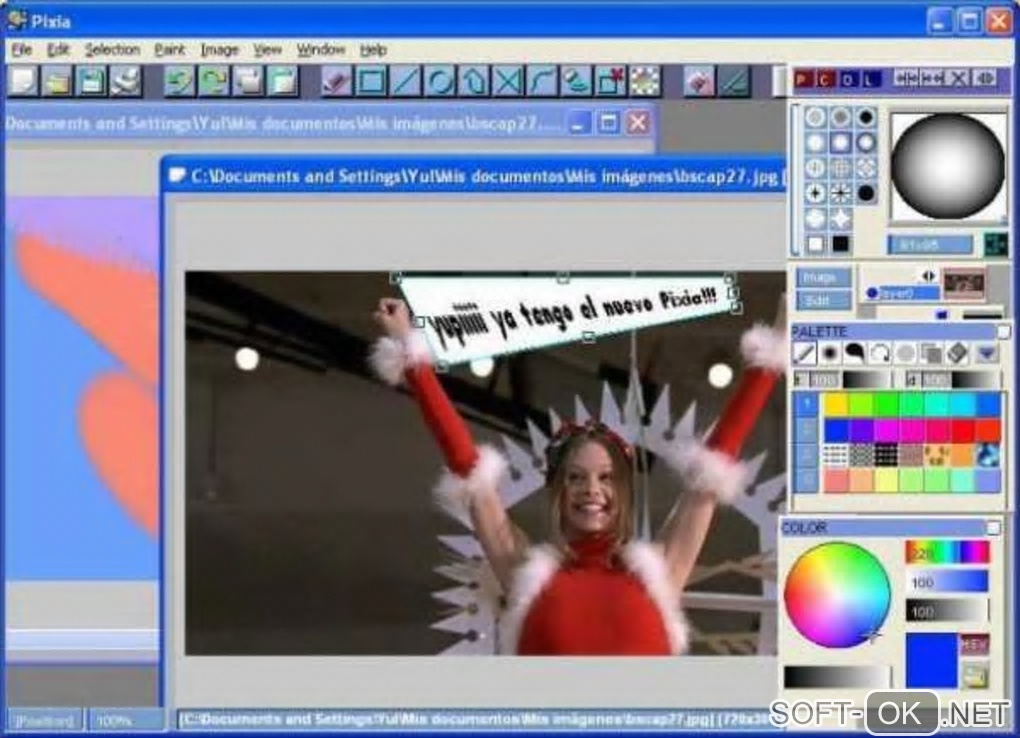
Task: Toggle the blue L panel button
Action: click(x=870, y=79)
